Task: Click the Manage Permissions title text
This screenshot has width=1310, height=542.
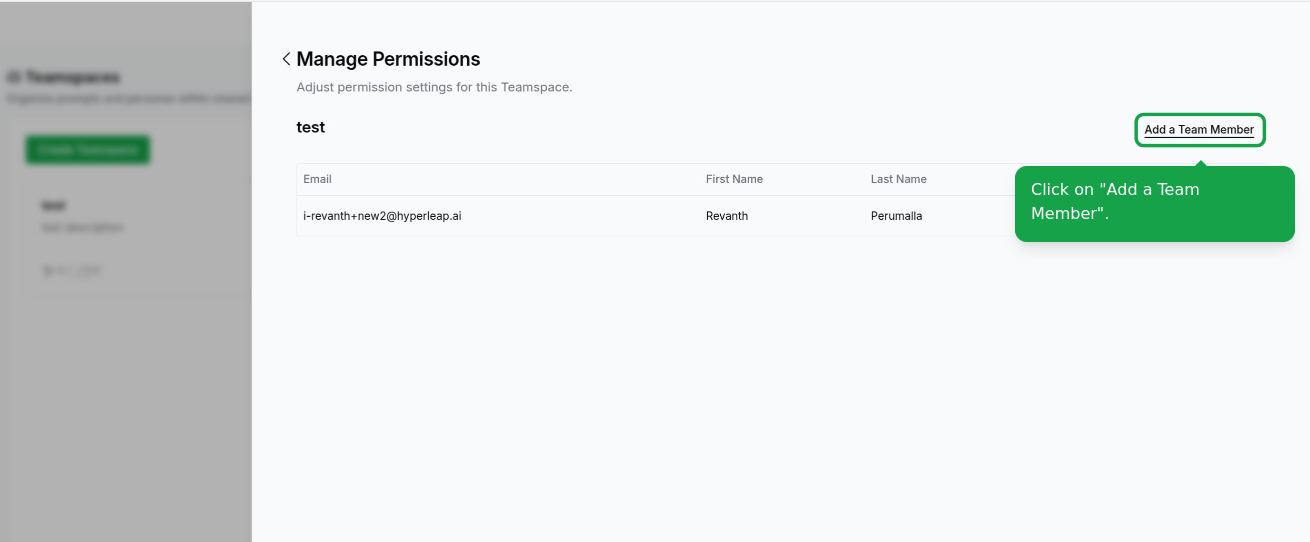Action: click(x=388, y=59)
